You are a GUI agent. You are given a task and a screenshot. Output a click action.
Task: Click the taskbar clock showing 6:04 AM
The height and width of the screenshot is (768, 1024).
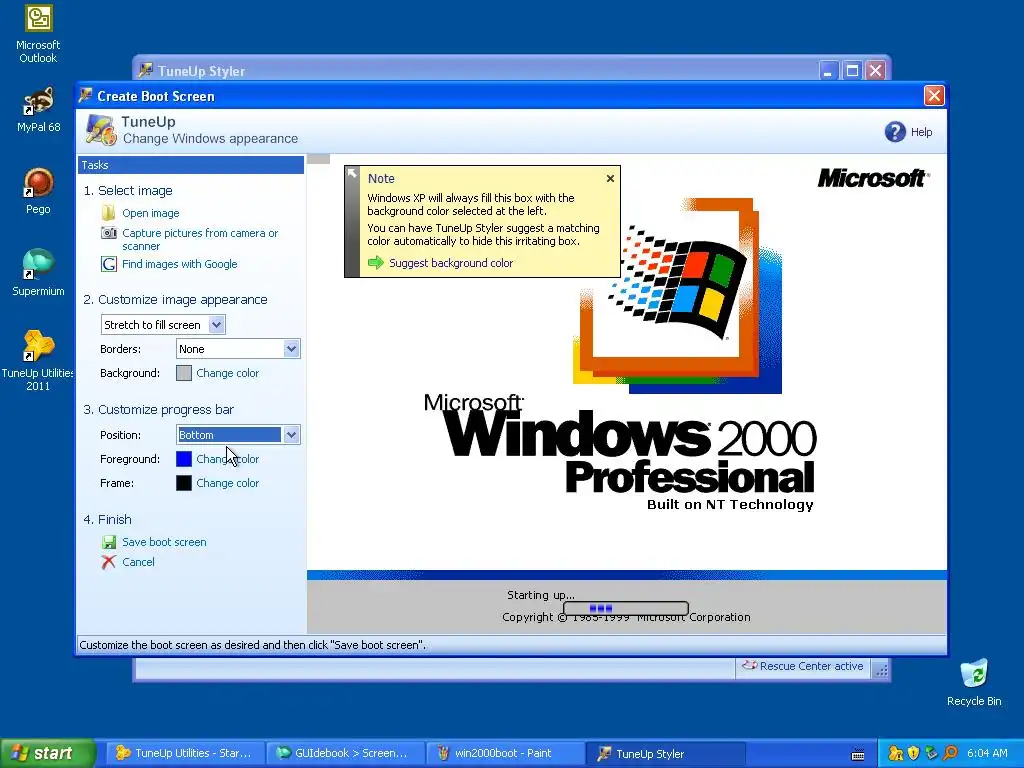[x=987, y=753]
